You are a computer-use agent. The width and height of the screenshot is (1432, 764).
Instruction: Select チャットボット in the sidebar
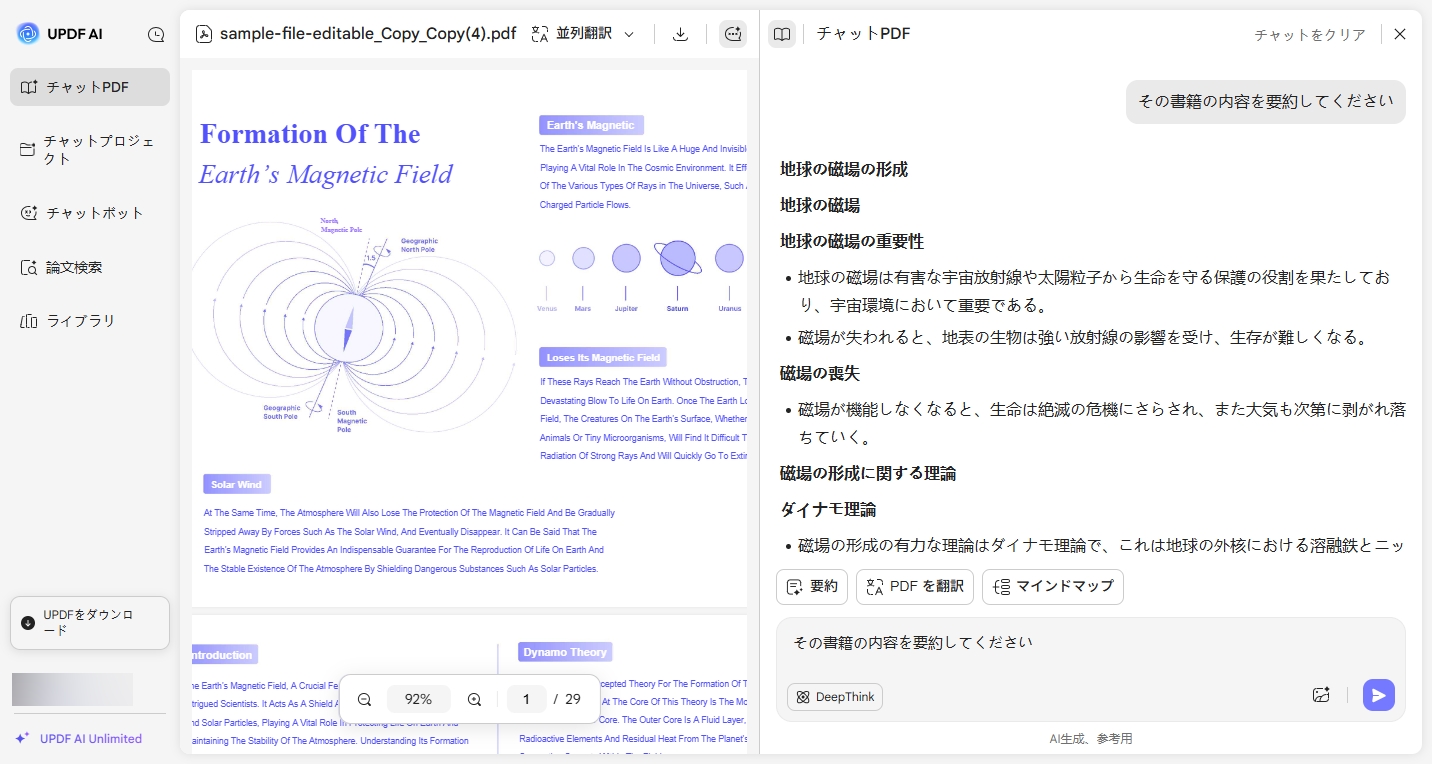90,213
